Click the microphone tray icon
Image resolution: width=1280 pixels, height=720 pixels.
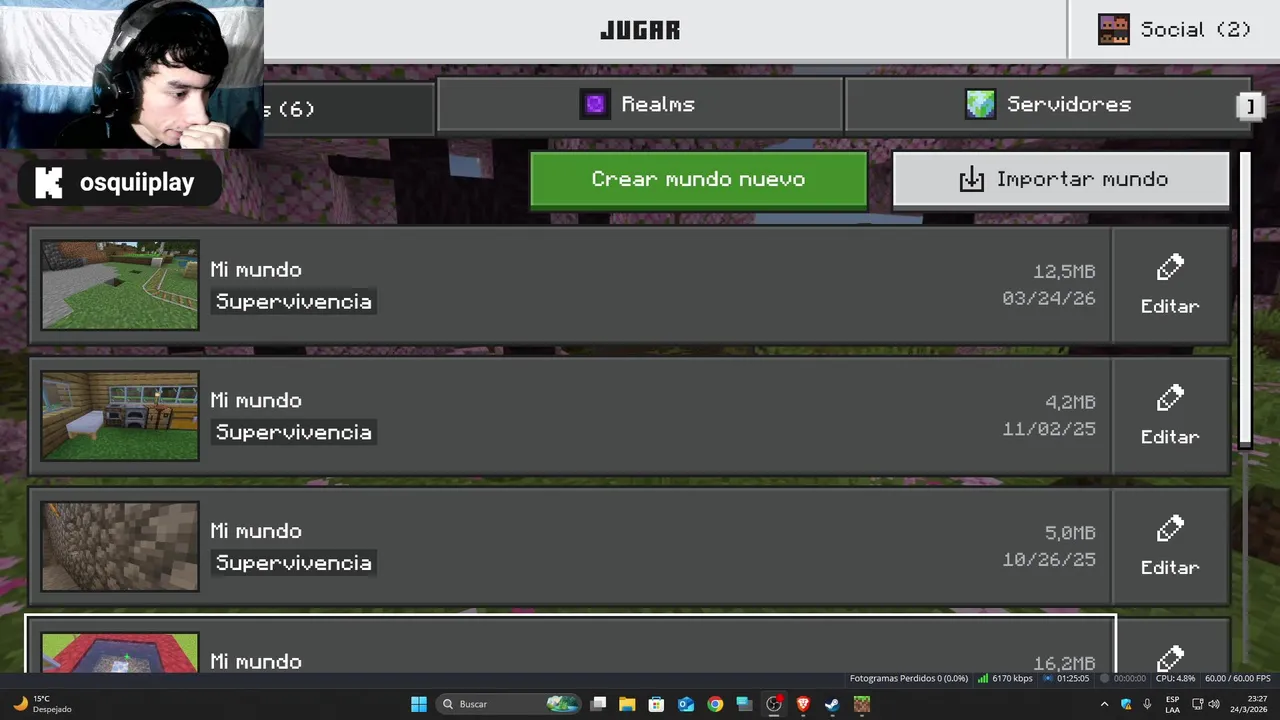(x=1147, y=704)
